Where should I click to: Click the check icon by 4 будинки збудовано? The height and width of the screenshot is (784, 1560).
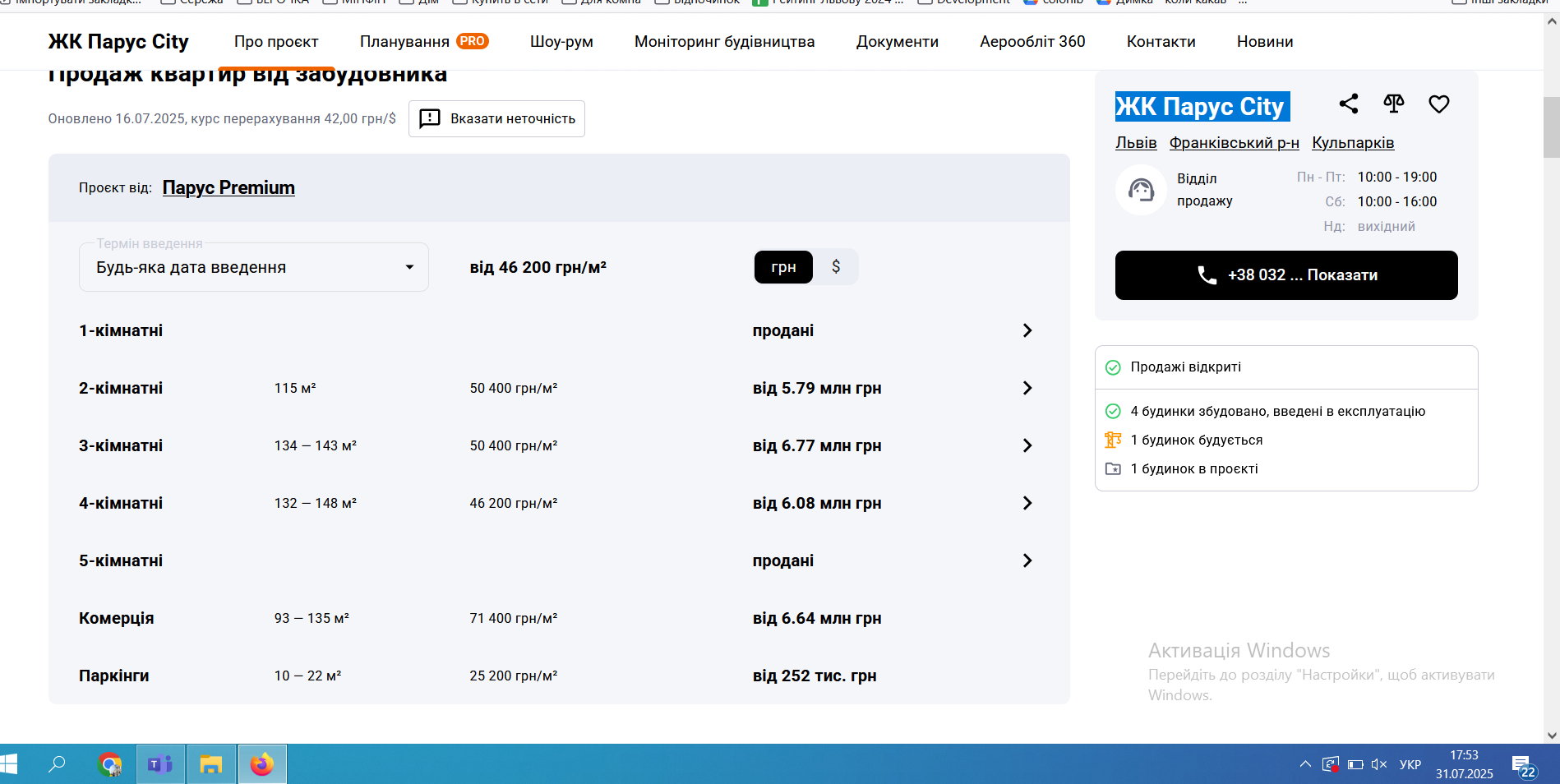click(1113, 411)
